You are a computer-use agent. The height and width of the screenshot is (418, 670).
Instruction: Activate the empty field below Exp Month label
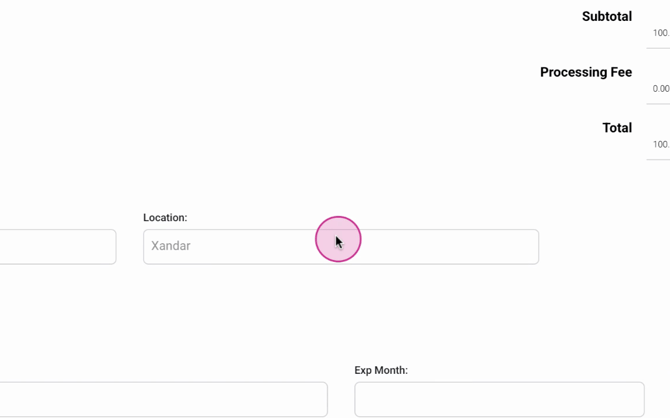(x=499, y=399)
